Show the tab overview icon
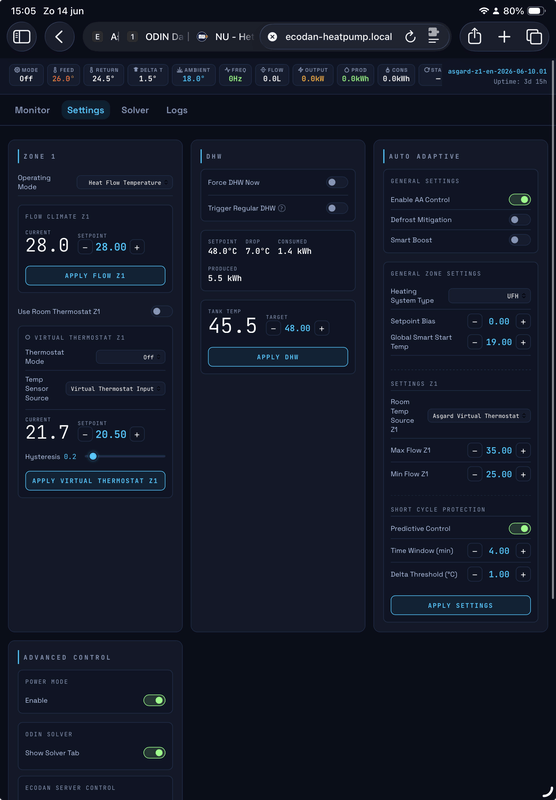Screen dimensions: 556x800 click(534, 37)
